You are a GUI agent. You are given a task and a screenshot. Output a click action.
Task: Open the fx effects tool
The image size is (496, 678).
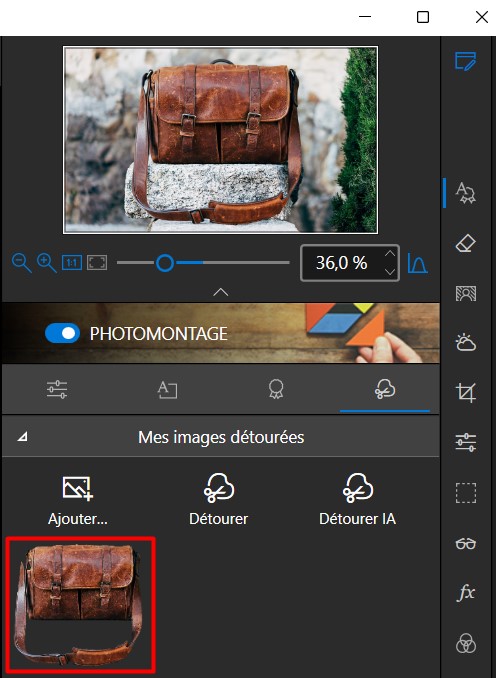pos(466,593)
